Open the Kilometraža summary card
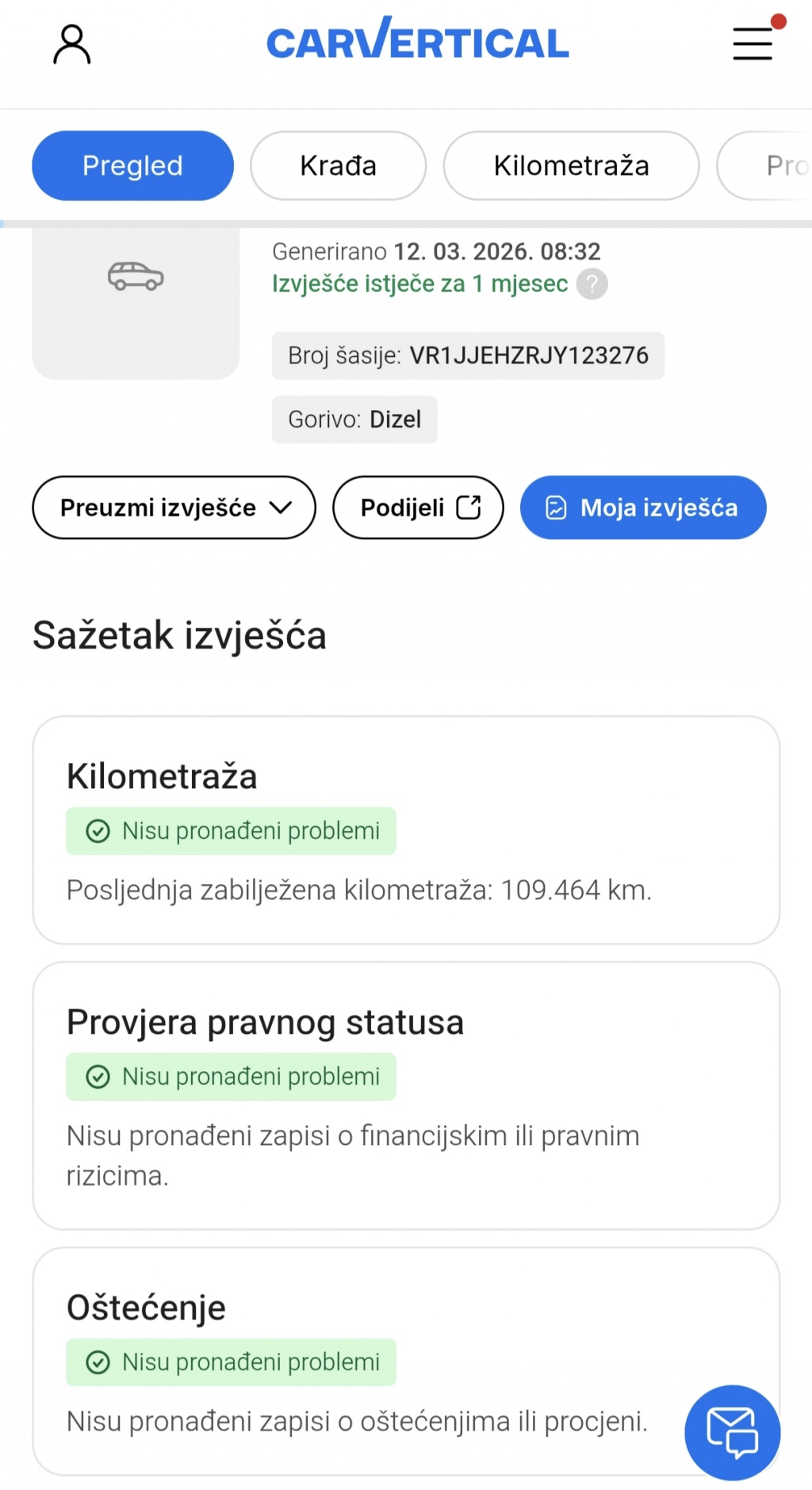The height and width of the screenshot is (1490, 812). click(406, 829)
